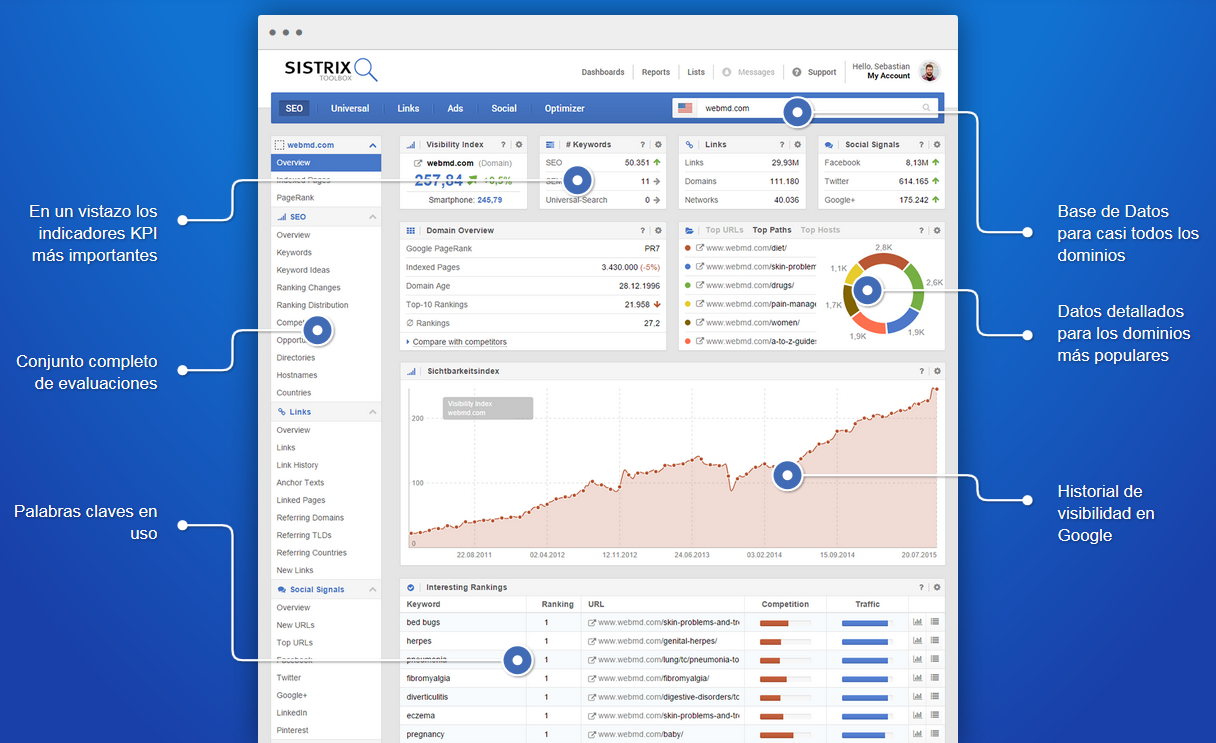This screenshot has width=1216, height=743.
Task: Open Ranking Changes in the sidebar
Action: click(x=308, y=288)
